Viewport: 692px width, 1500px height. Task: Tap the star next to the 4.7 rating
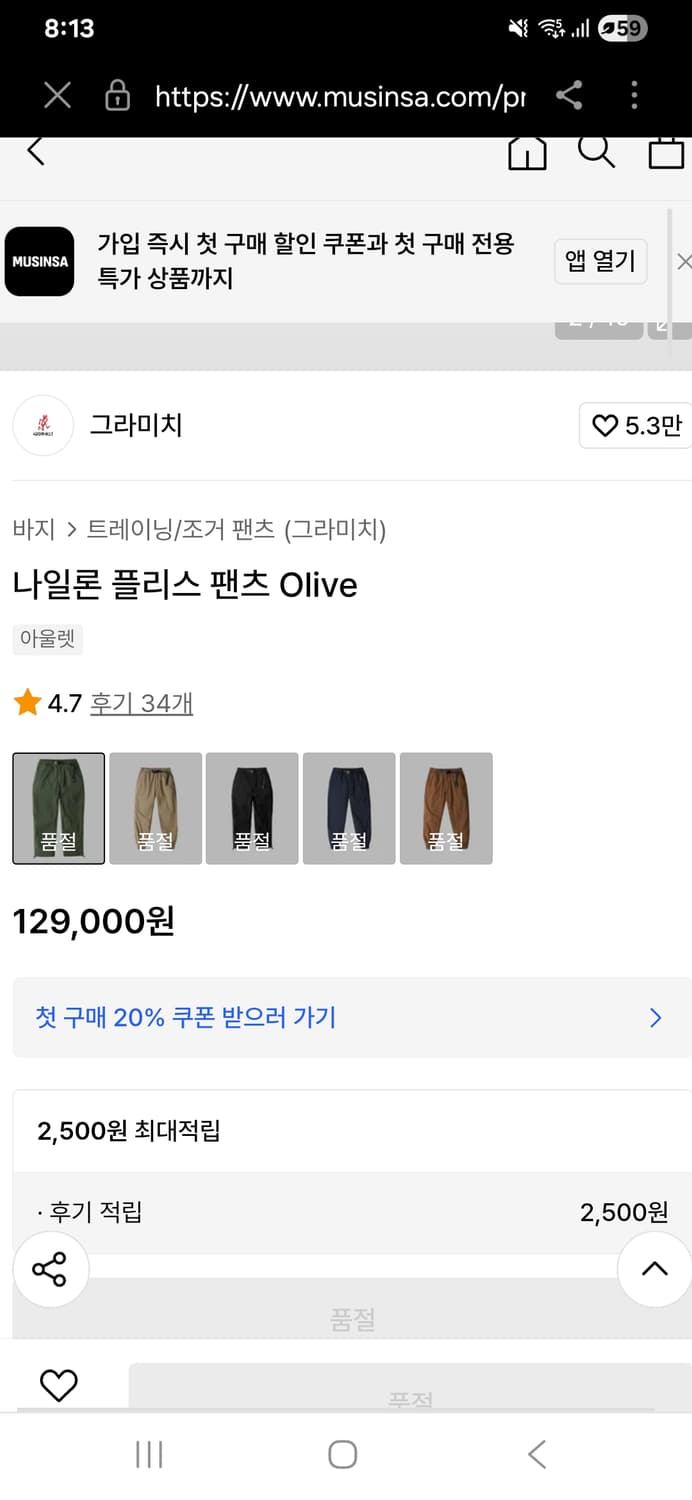coord(26,704)
